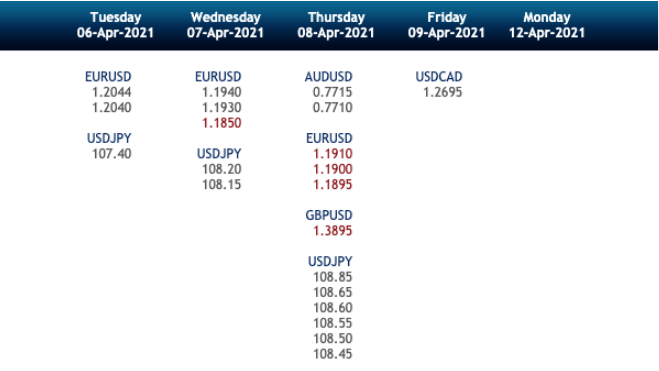The image size is (659, 371).
Task: Choose the Friday 09-Apr-2021 column header
Action: [446, 25]
